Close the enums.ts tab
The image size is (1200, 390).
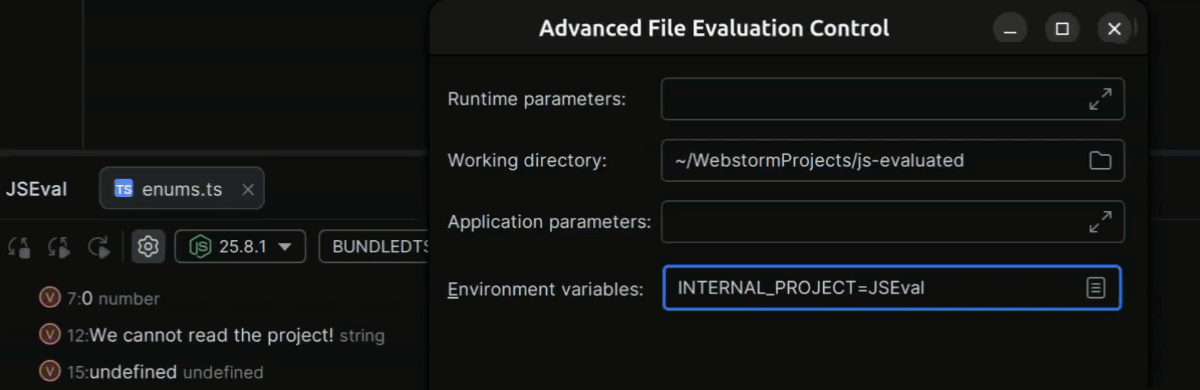click(248, 189)
